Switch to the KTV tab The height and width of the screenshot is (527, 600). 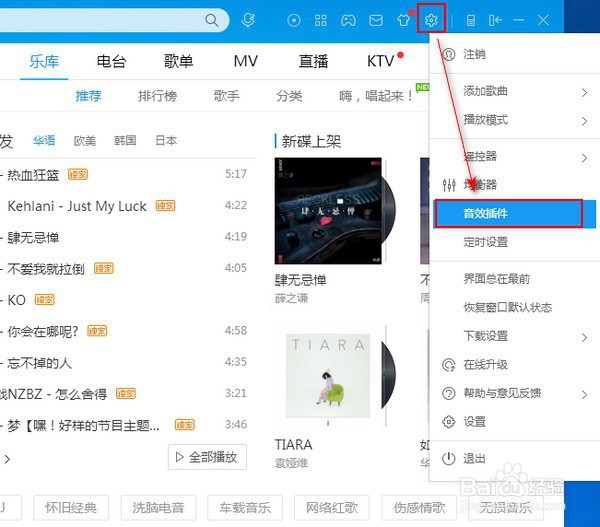[381, 61]
